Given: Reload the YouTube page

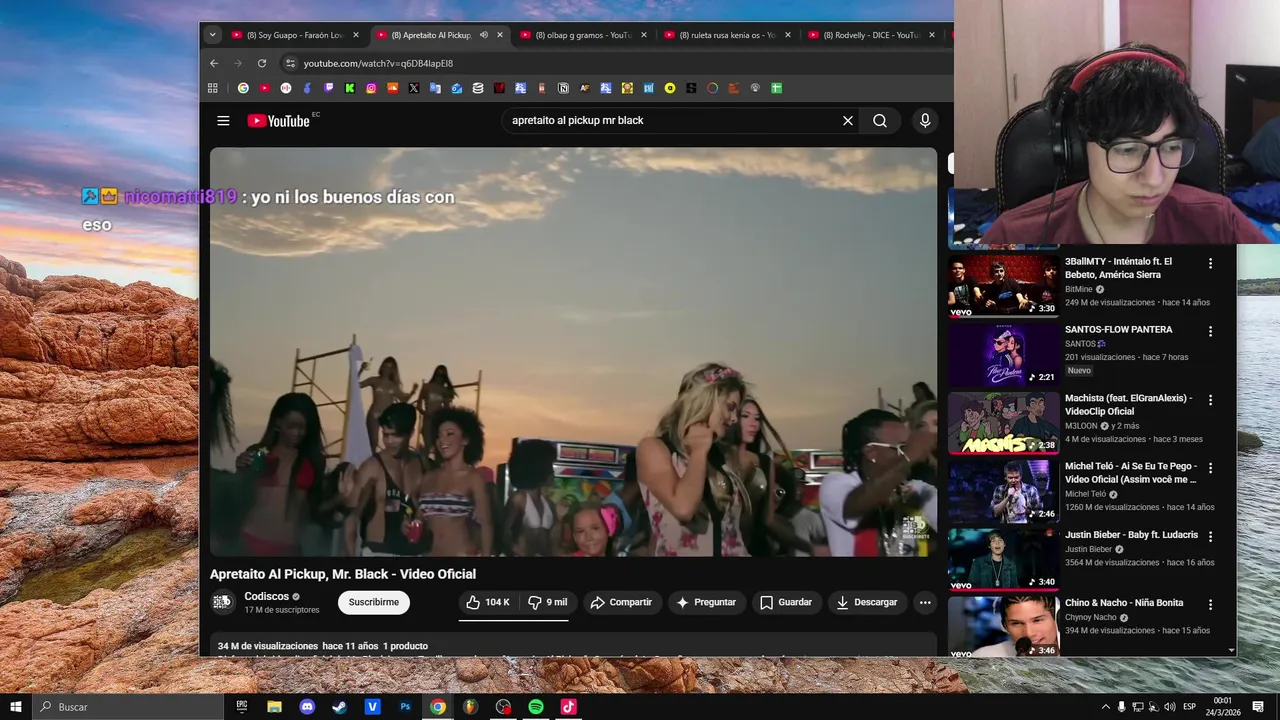Looking at the screenshot, I should 262,63.
